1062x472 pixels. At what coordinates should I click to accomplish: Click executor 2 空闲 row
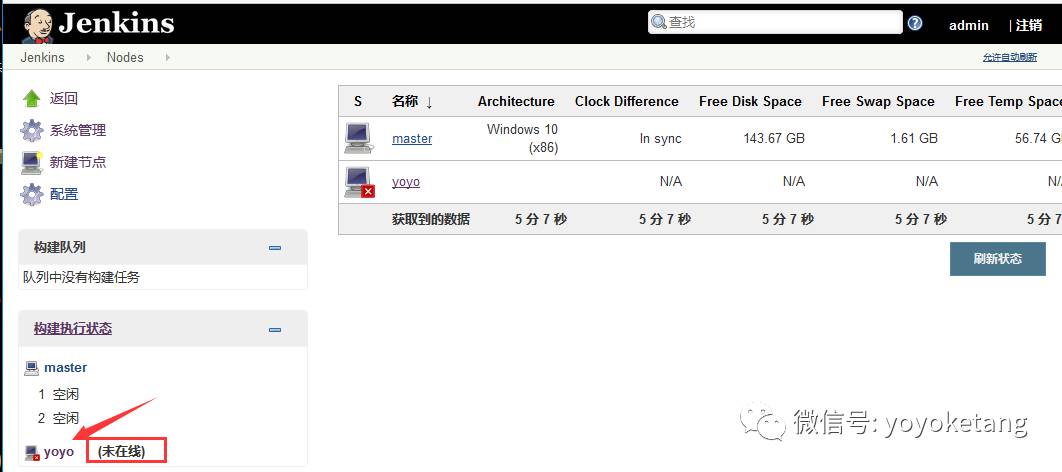coord(58,418)
